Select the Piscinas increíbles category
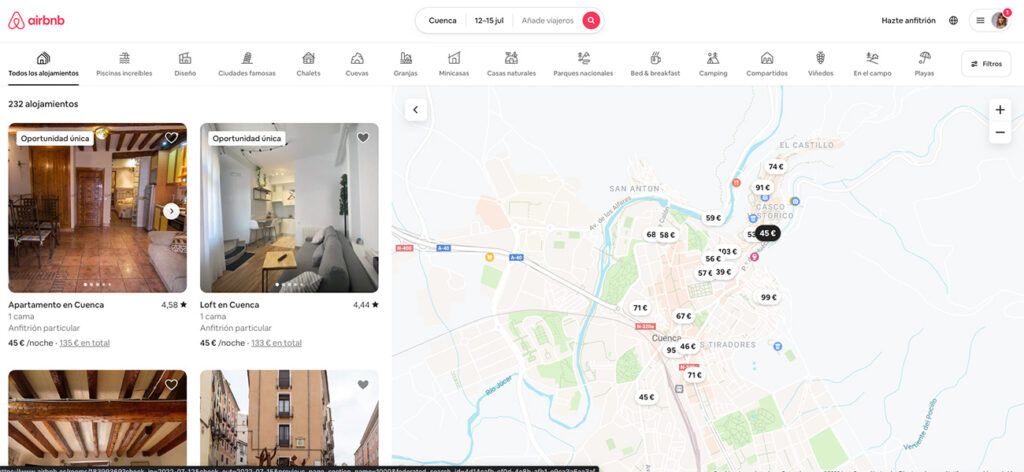Image resolution: width=1024 pixels, height=472 pixels. (x=124, y=65)
